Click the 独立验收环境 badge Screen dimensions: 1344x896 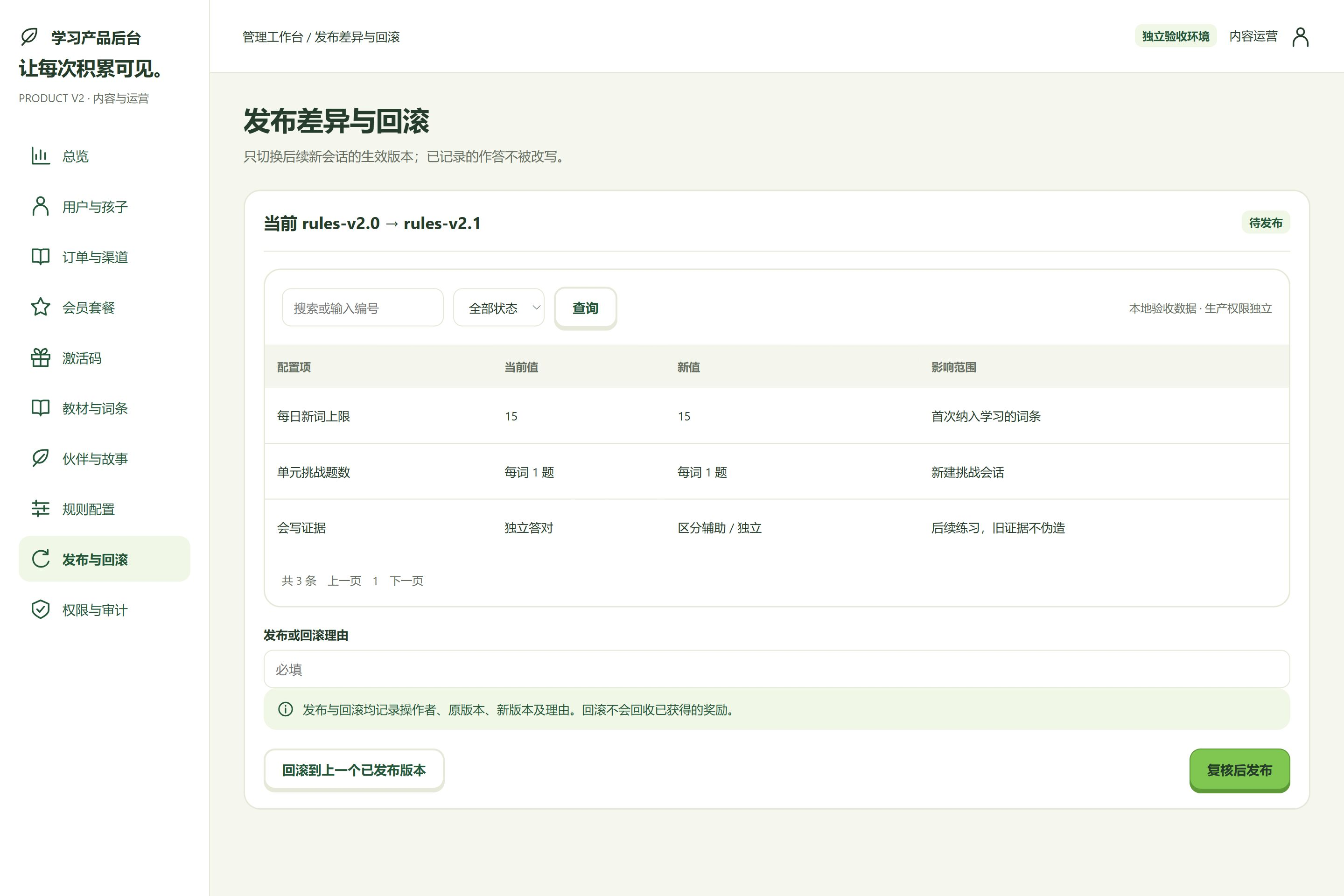(1176, 36)
